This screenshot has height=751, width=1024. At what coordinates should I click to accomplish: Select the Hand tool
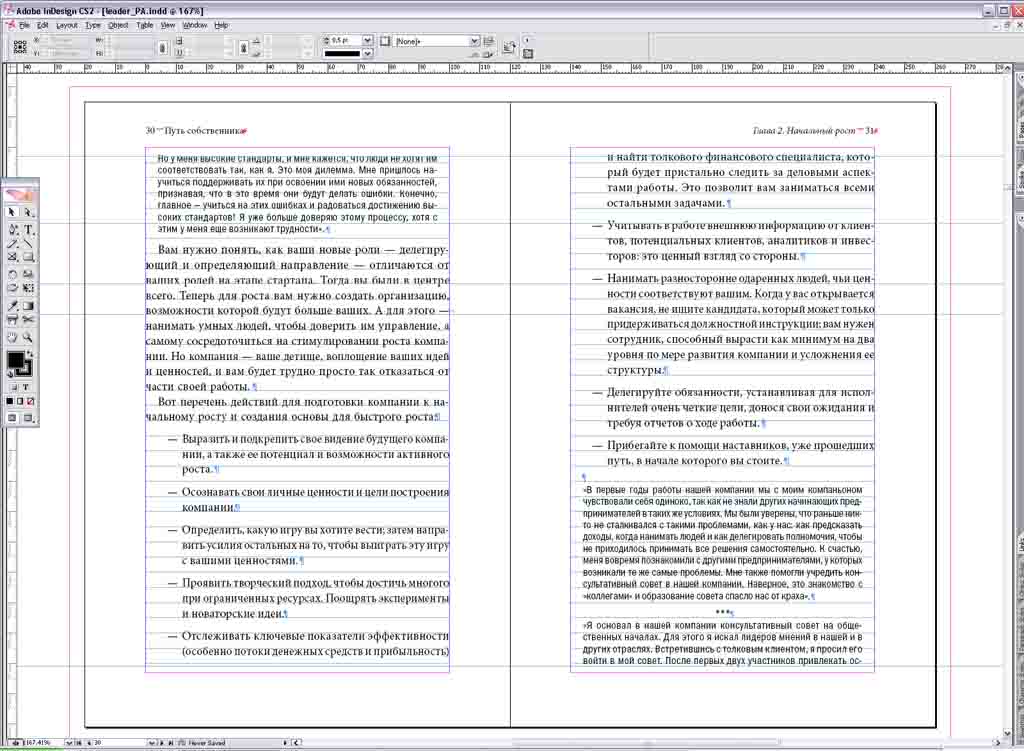coord(12,337)
